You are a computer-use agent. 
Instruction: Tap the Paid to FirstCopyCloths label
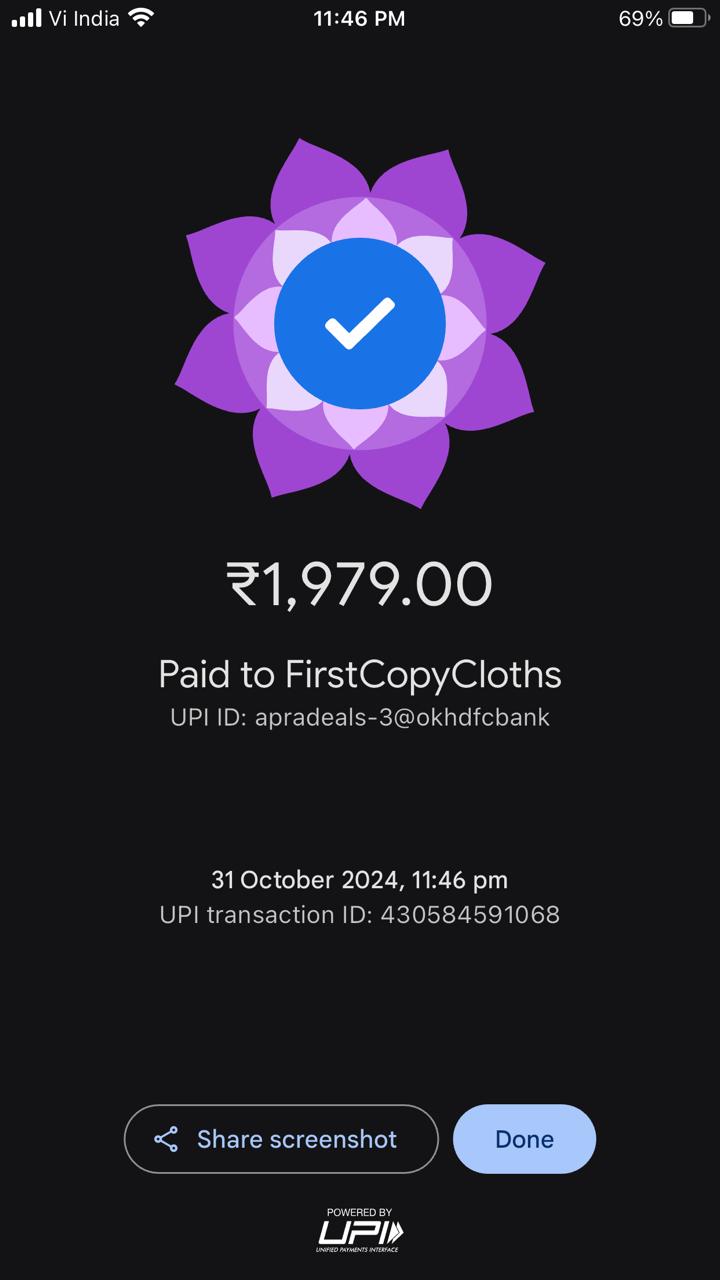tap(360, 675)
